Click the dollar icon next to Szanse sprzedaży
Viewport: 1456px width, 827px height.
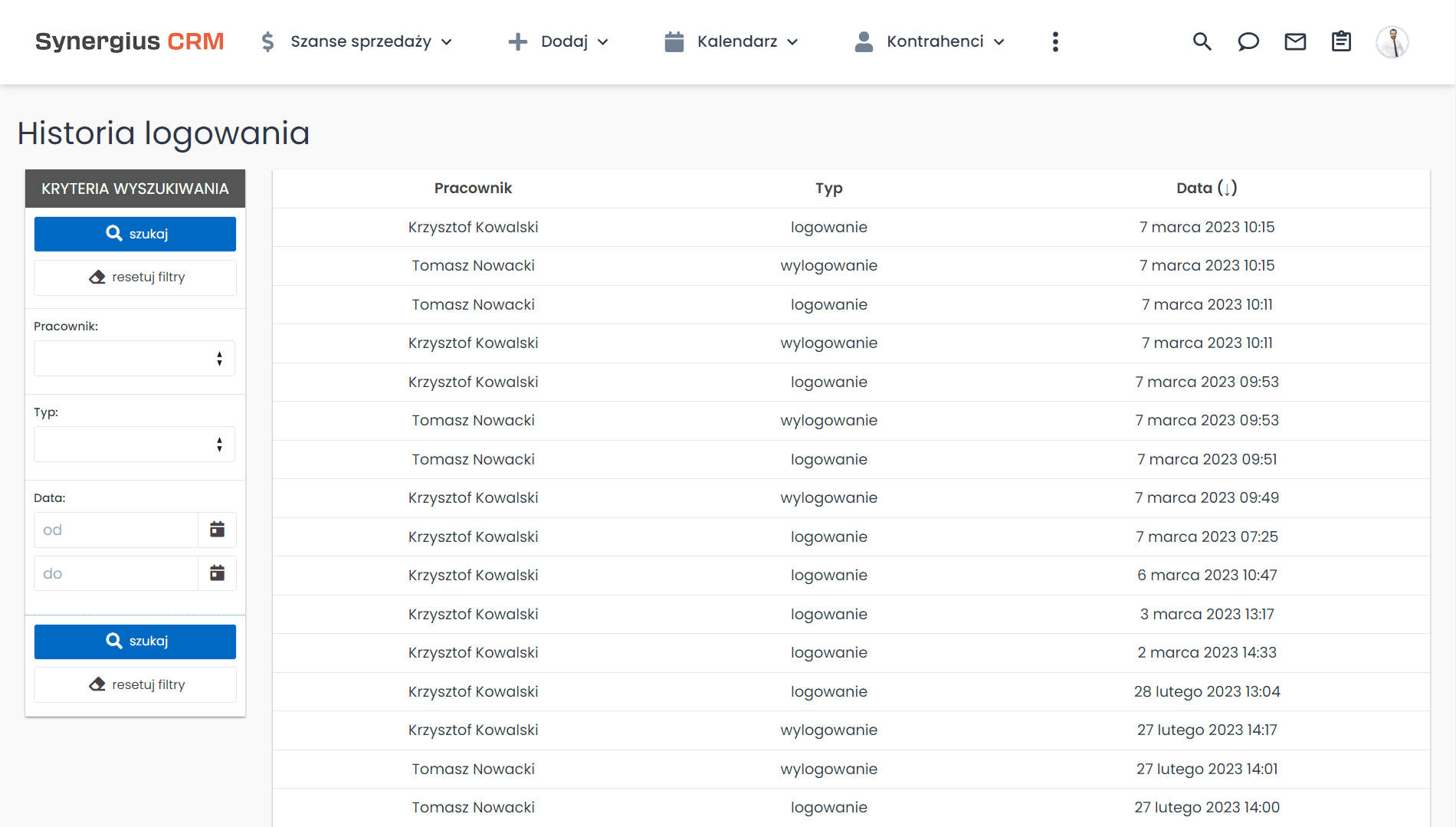pyautogui.click(x=267, y=41)
